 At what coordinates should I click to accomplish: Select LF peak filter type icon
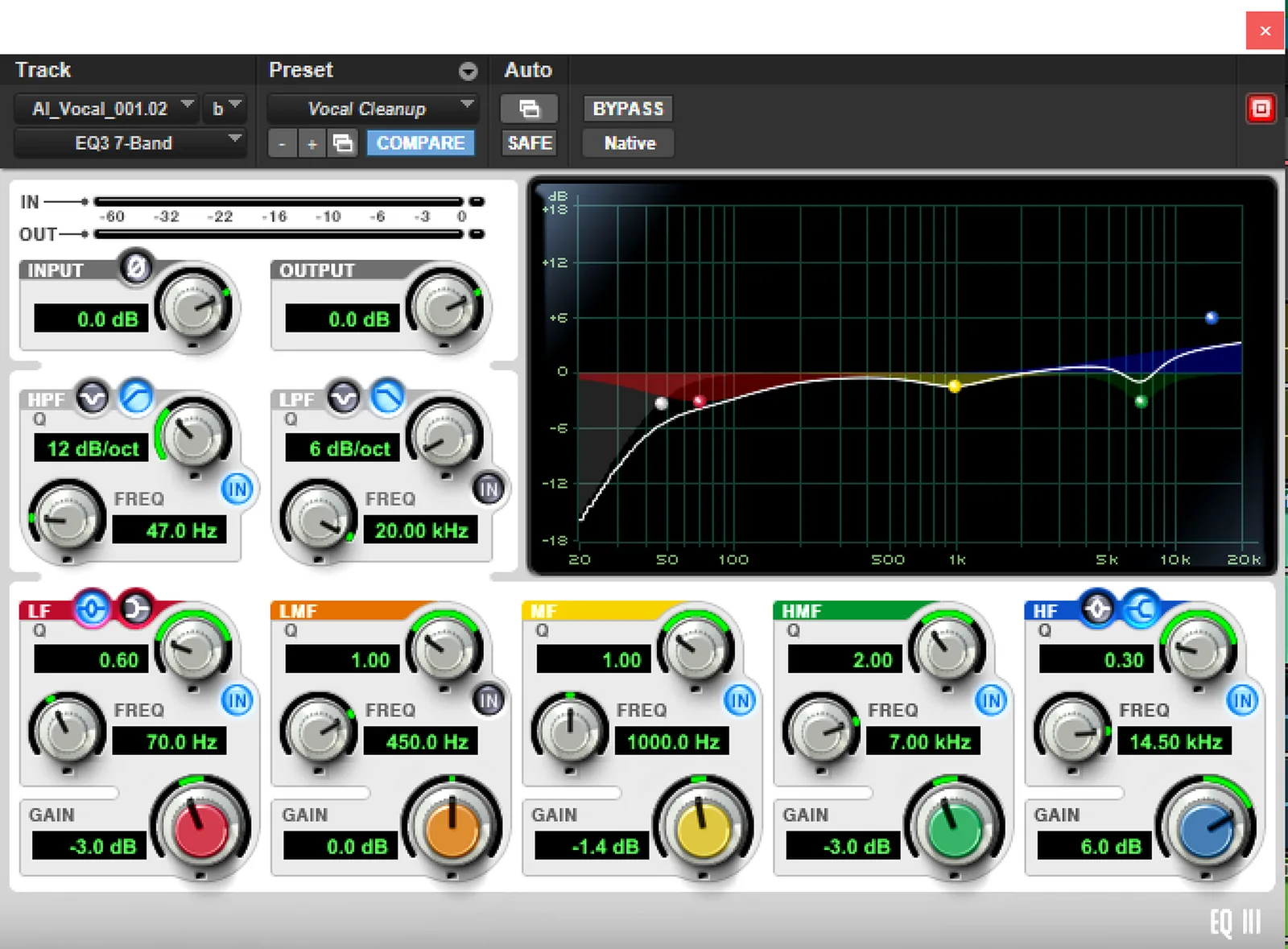93,609
